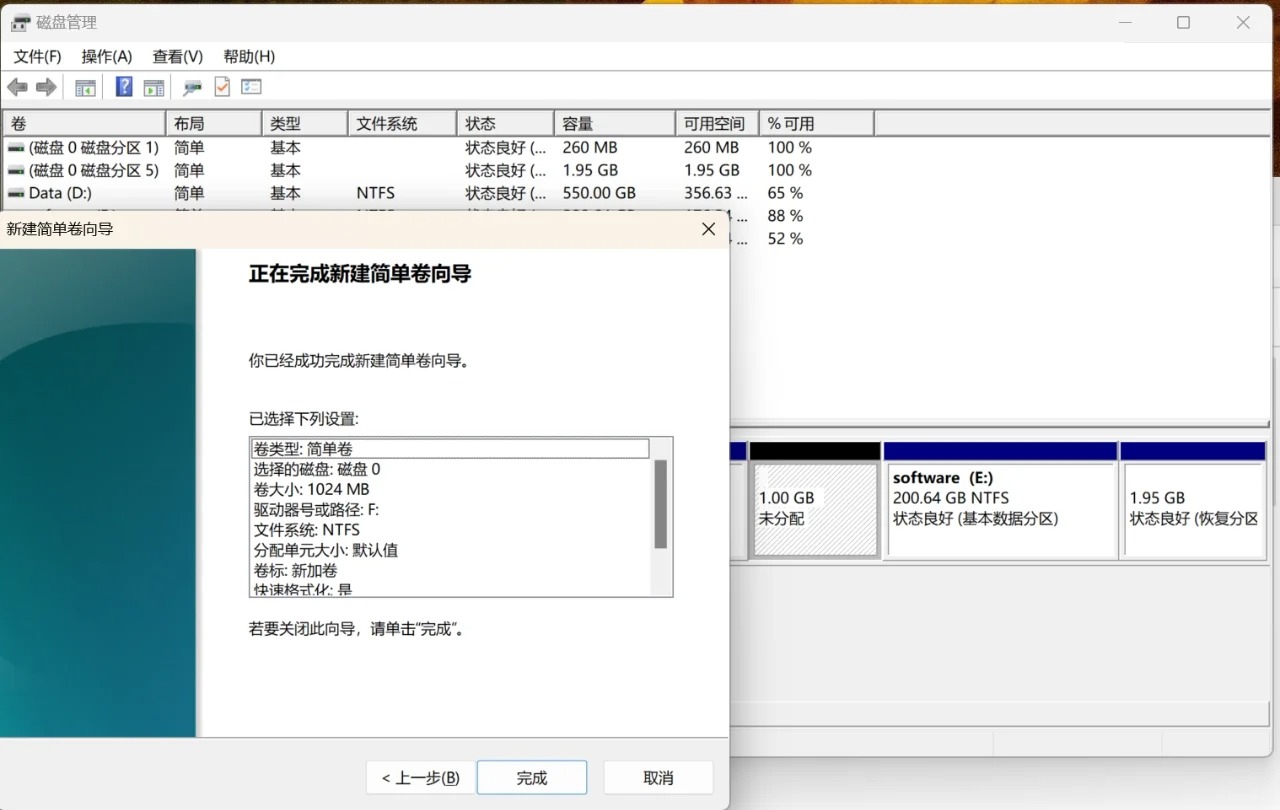Sort by the 文件系统 column header
The width and height of the screenshot is (1280, 810).
point(402,124)
